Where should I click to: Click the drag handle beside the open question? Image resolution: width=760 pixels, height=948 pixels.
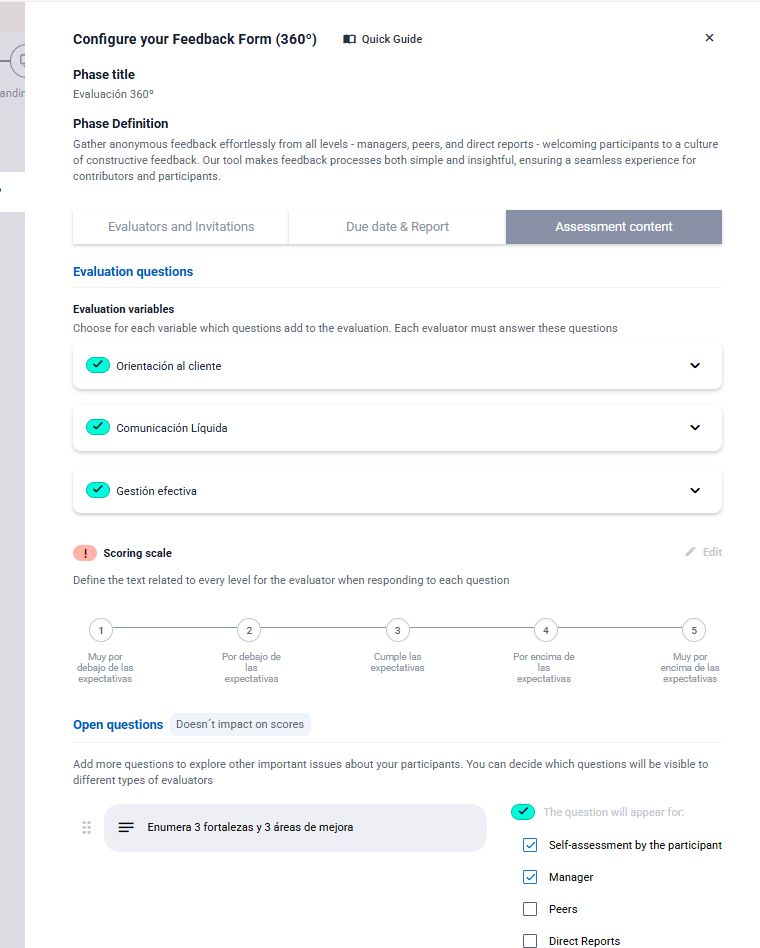pos(87,828)
